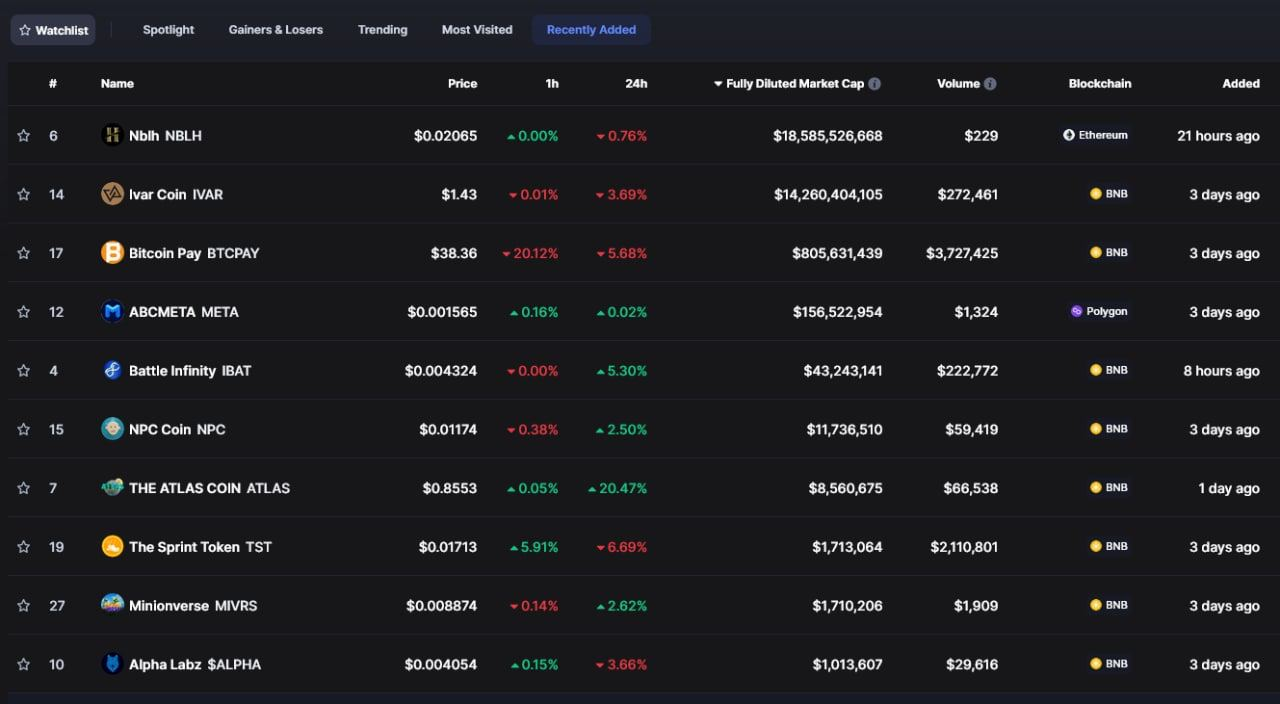Click the Polygon blockchain badge for ABCMETA
This screenshot has height=704, width=1280.
tap(1099, 312)
